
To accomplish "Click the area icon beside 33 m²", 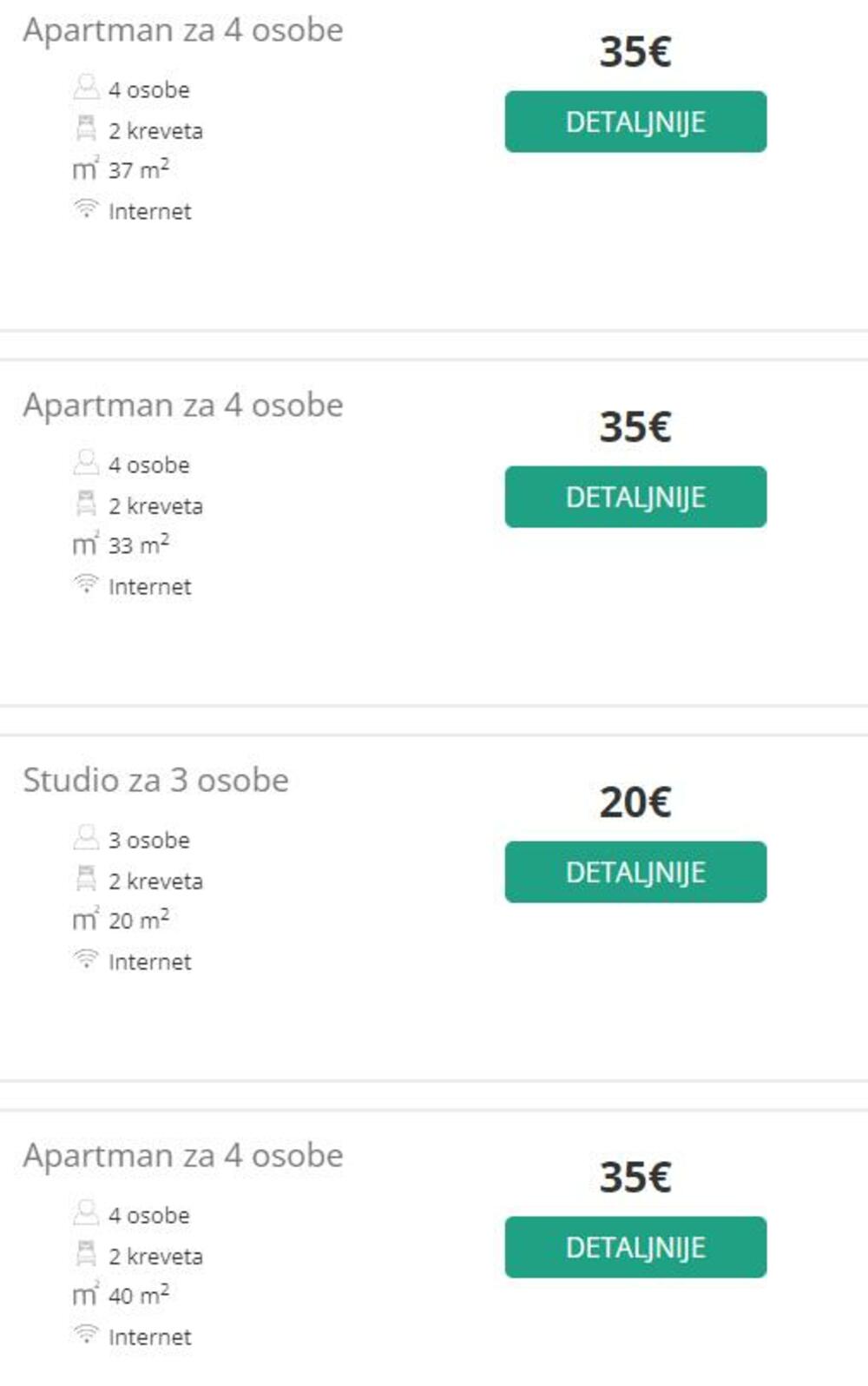I will [x=85, y=545].
